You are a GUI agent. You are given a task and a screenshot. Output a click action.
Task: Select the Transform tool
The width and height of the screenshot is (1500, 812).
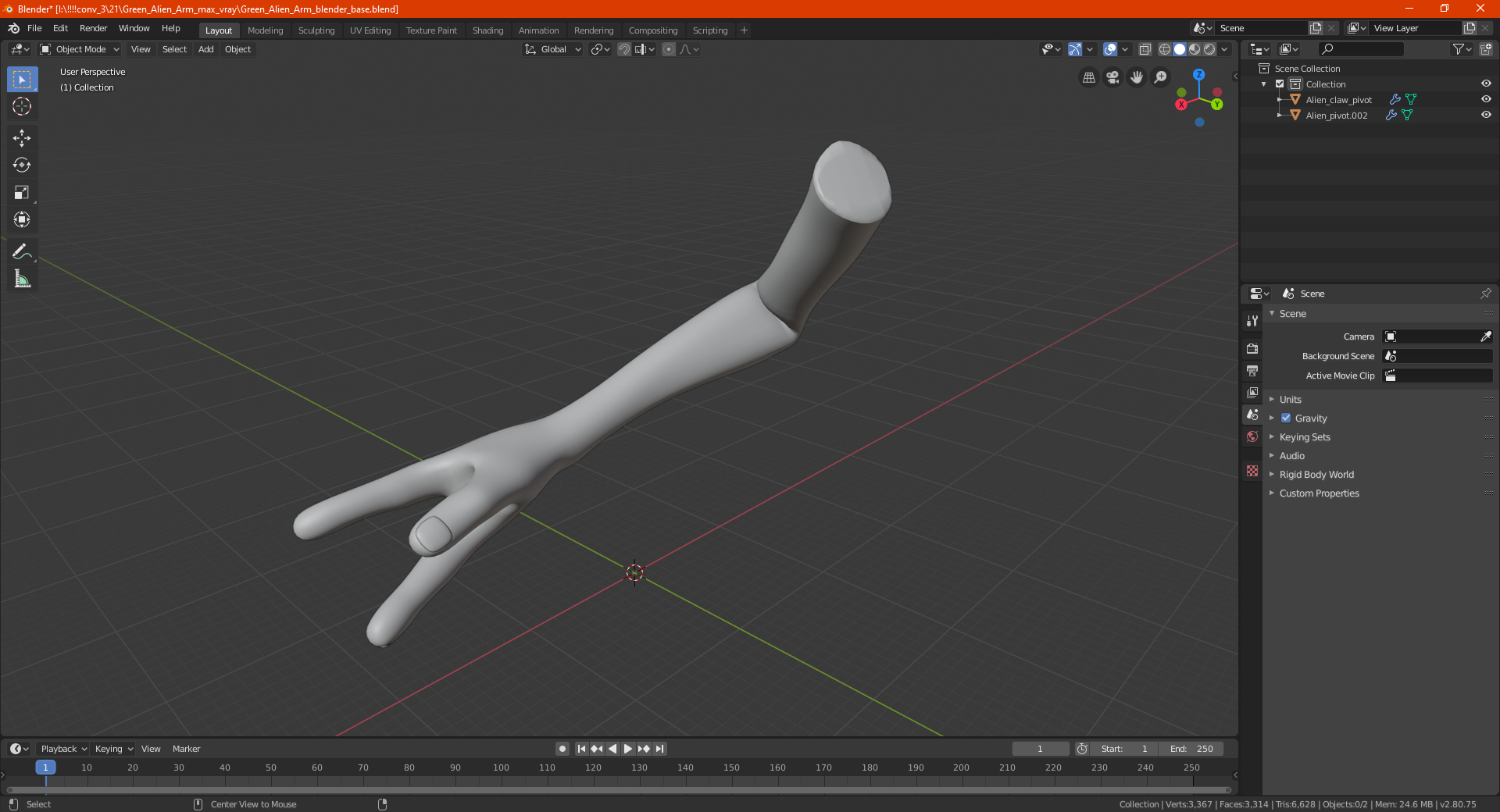click(22, 219)
